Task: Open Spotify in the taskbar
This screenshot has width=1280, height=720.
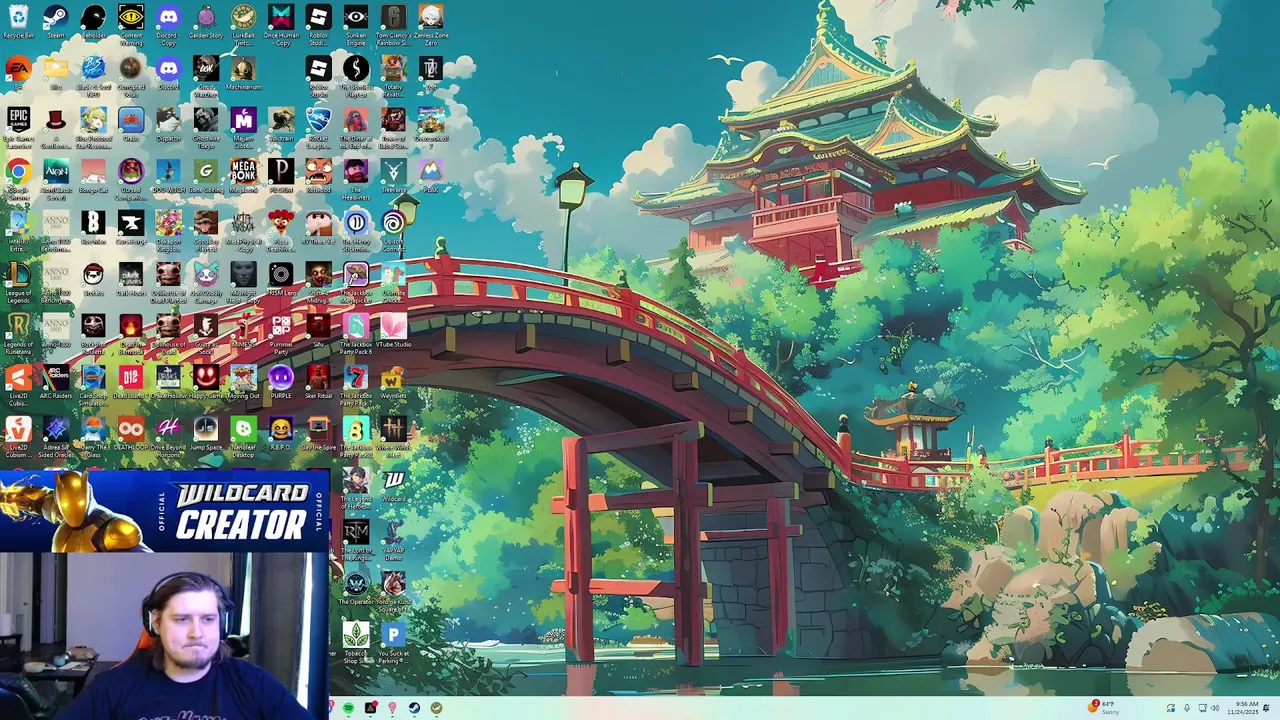Action: 348,708
